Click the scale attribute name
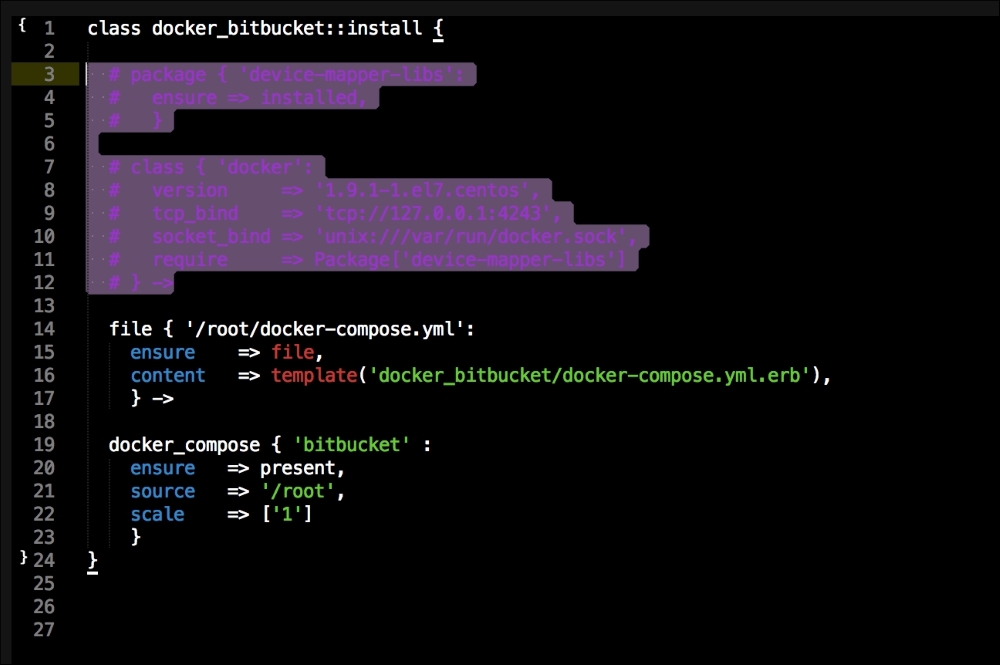 (157, 514)
